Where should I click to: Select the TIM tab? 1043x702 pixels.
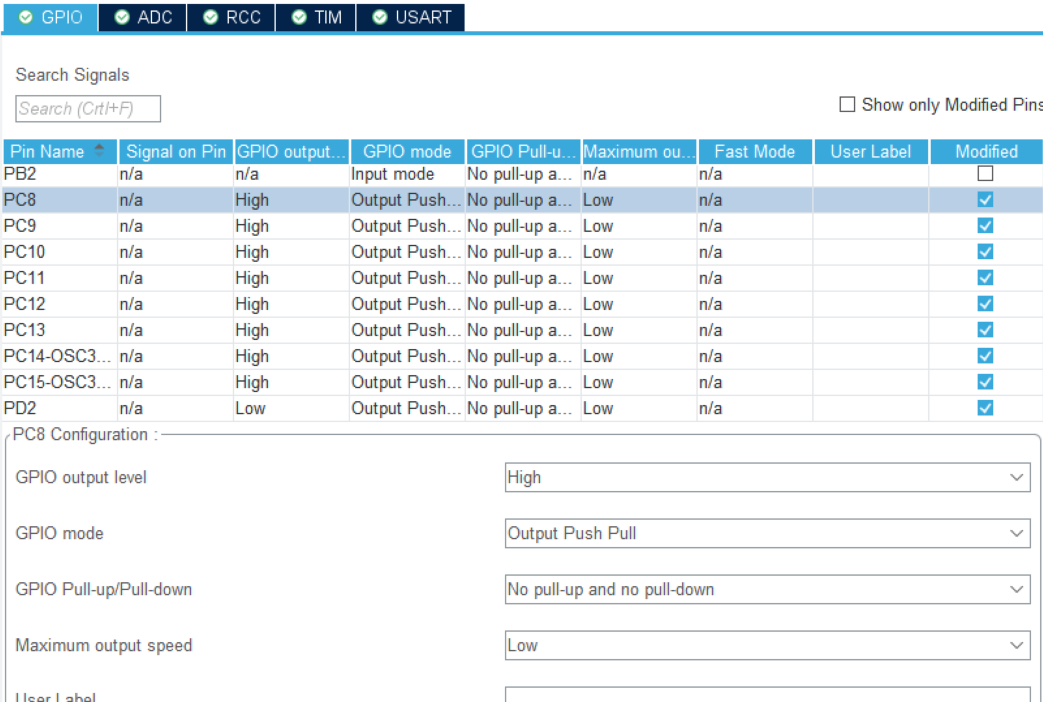[x=316, y=17]
